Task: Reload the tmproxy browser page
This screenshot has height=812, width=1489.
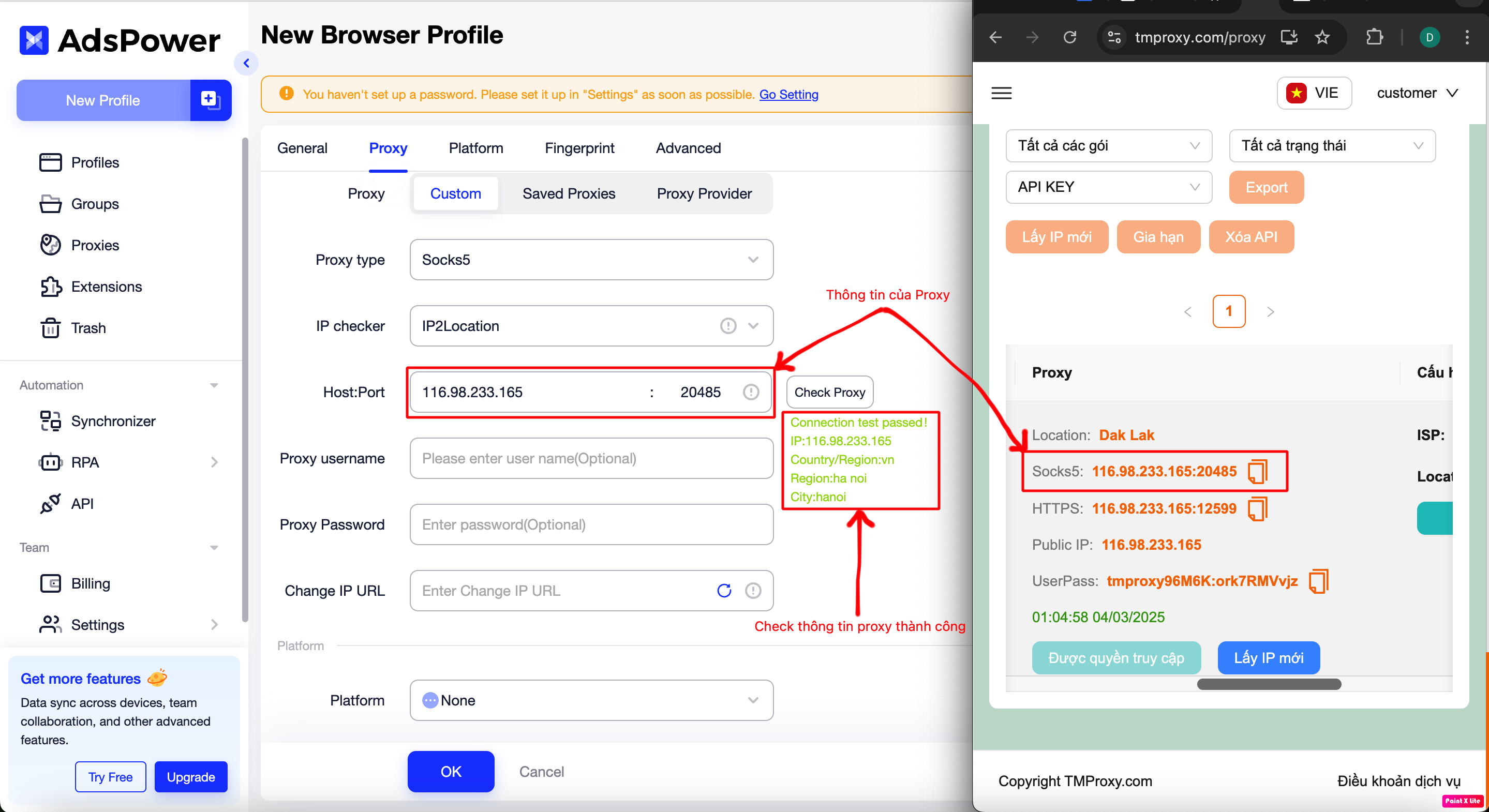Action: [1070, 38]
